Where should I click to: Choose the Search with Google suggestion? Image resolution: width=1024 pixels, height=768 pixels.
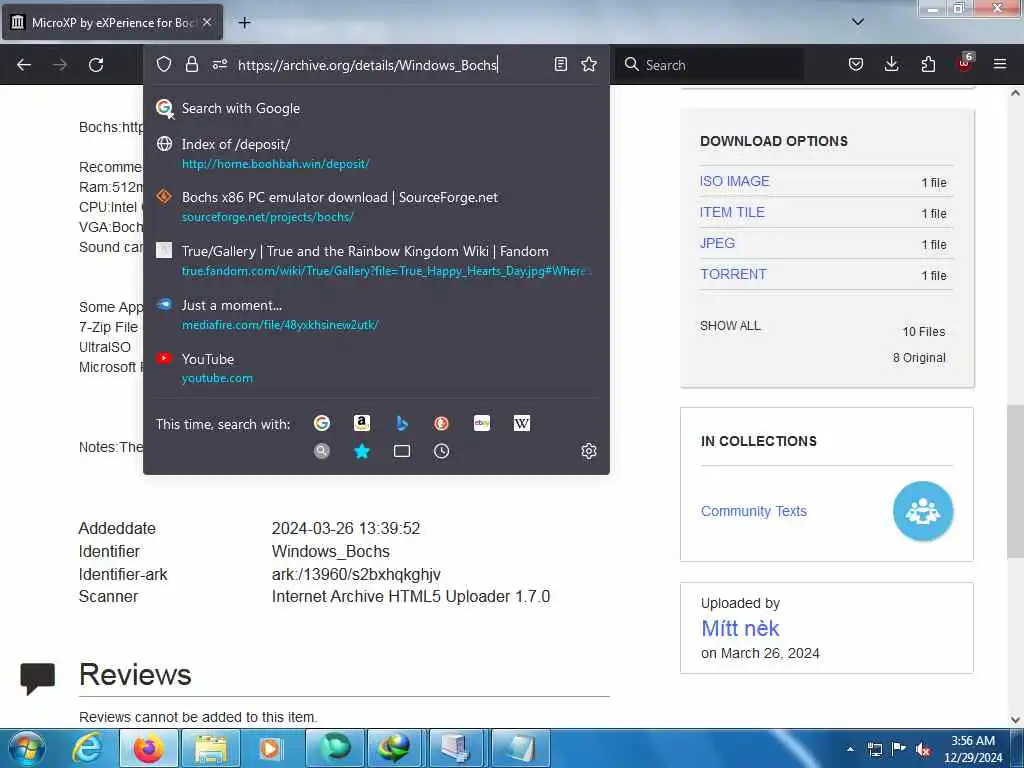point(376,108)
